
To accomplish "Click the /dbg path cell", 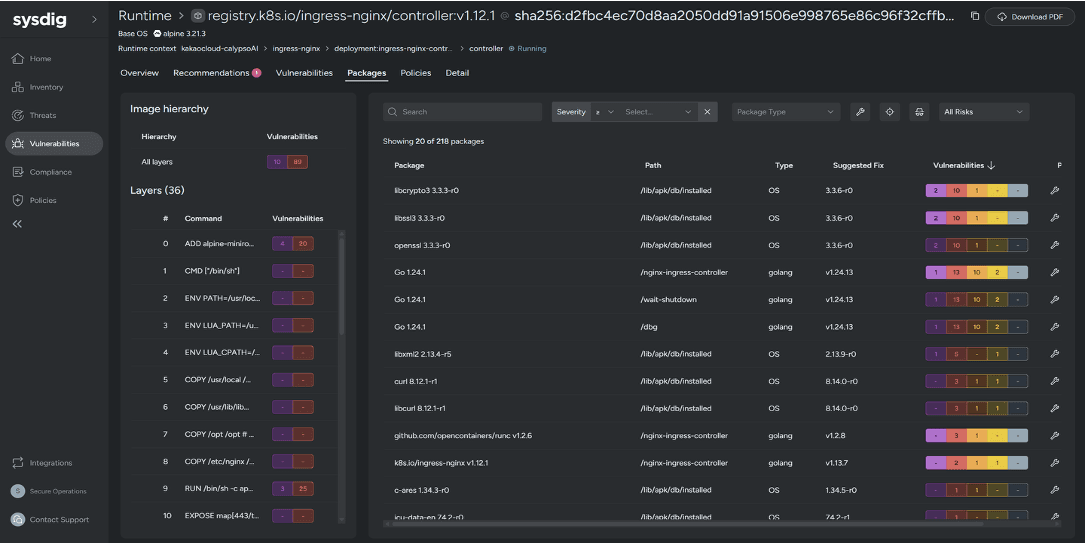I will coord(649,327).
